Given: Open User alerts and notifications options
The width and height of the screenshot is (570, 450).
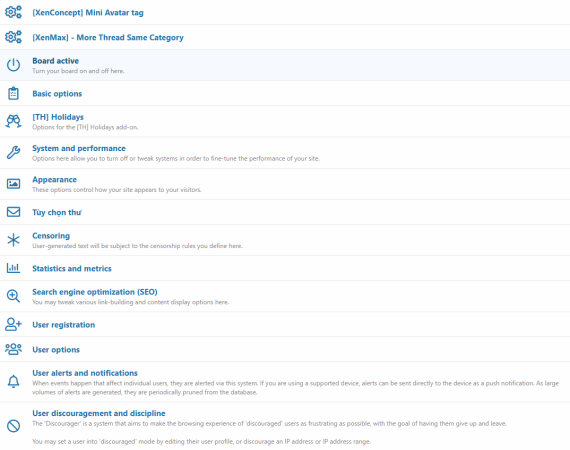Looking at the screenshot, I should tap(85, 373).
